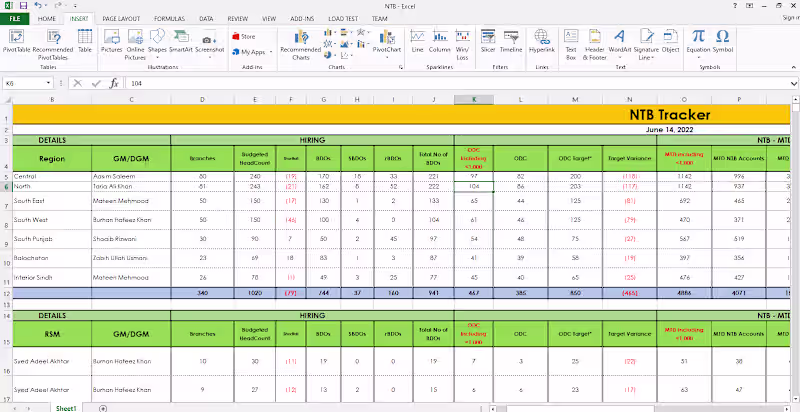Insert a SmartArt graphic

[x=181, y=42]
